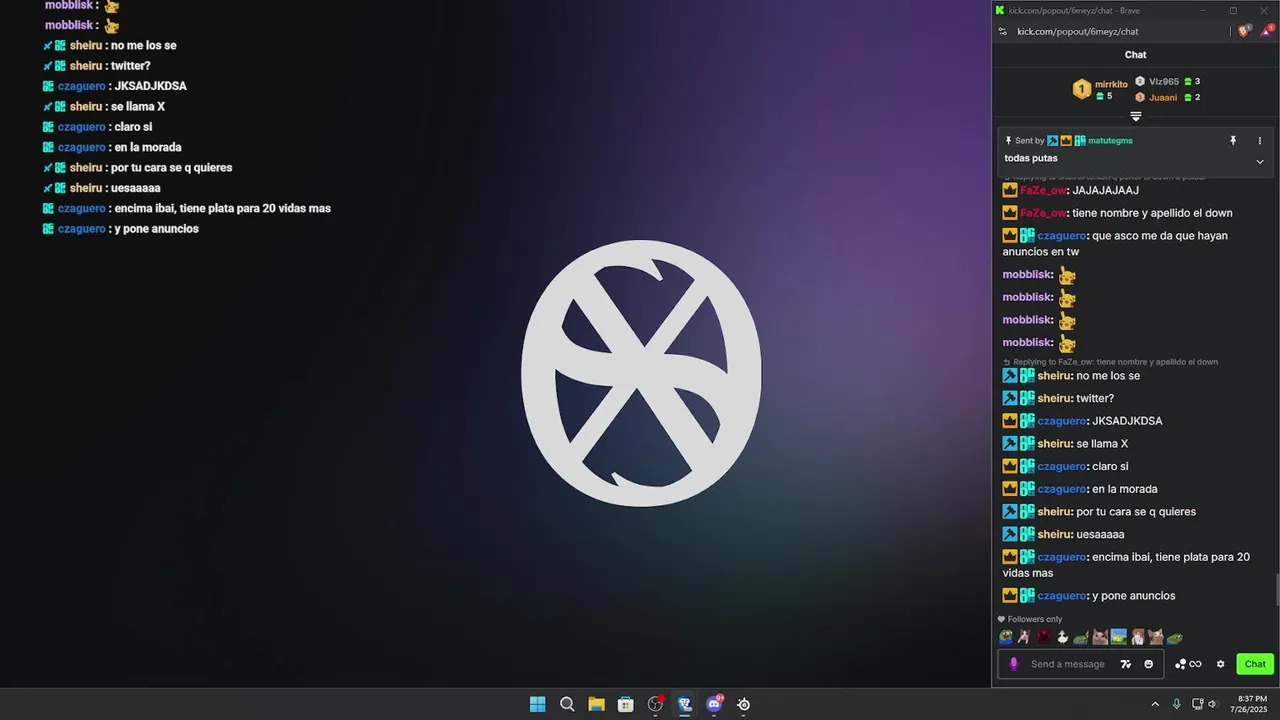The image size is (1280, 720).
Task: Click the purple microphone icon in message box
Action: point(1013,664)
